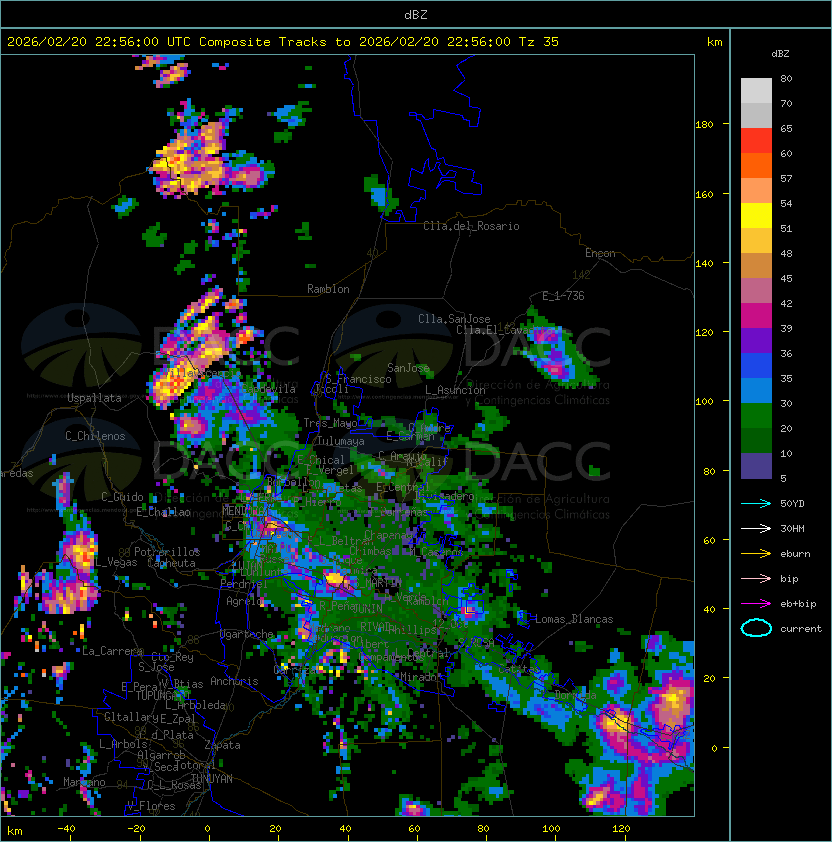Pick the magenta swatch in dBZ scale

coord(756,316)
